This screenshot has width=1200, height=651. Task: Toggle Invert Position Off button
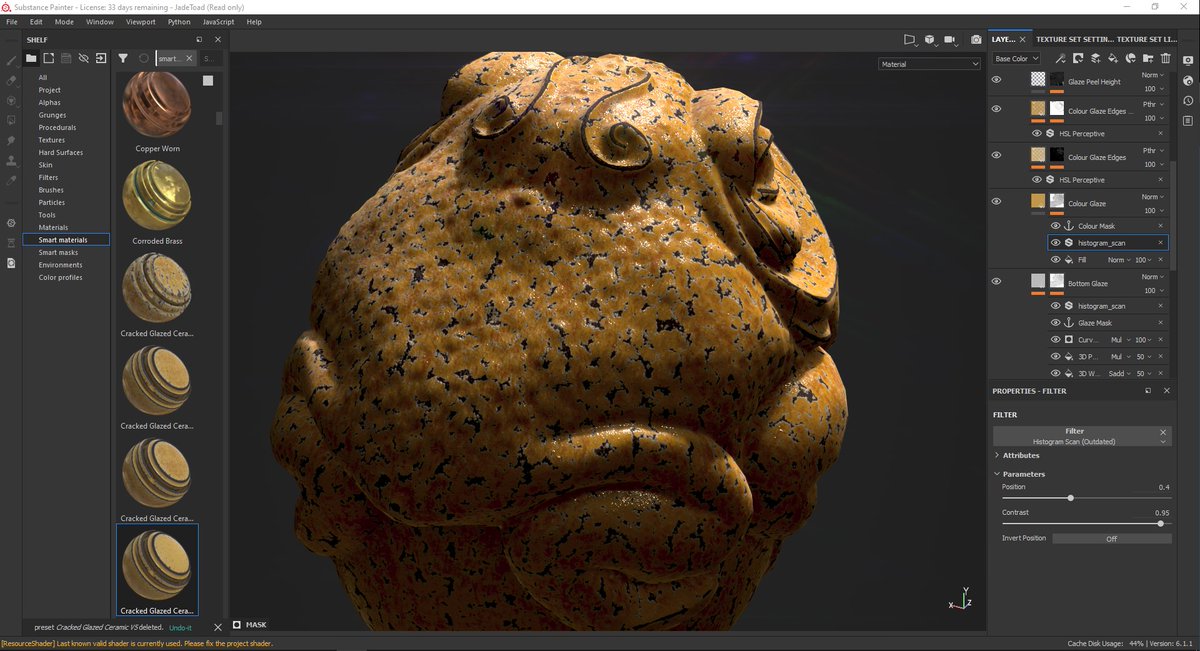[1111, 538]
